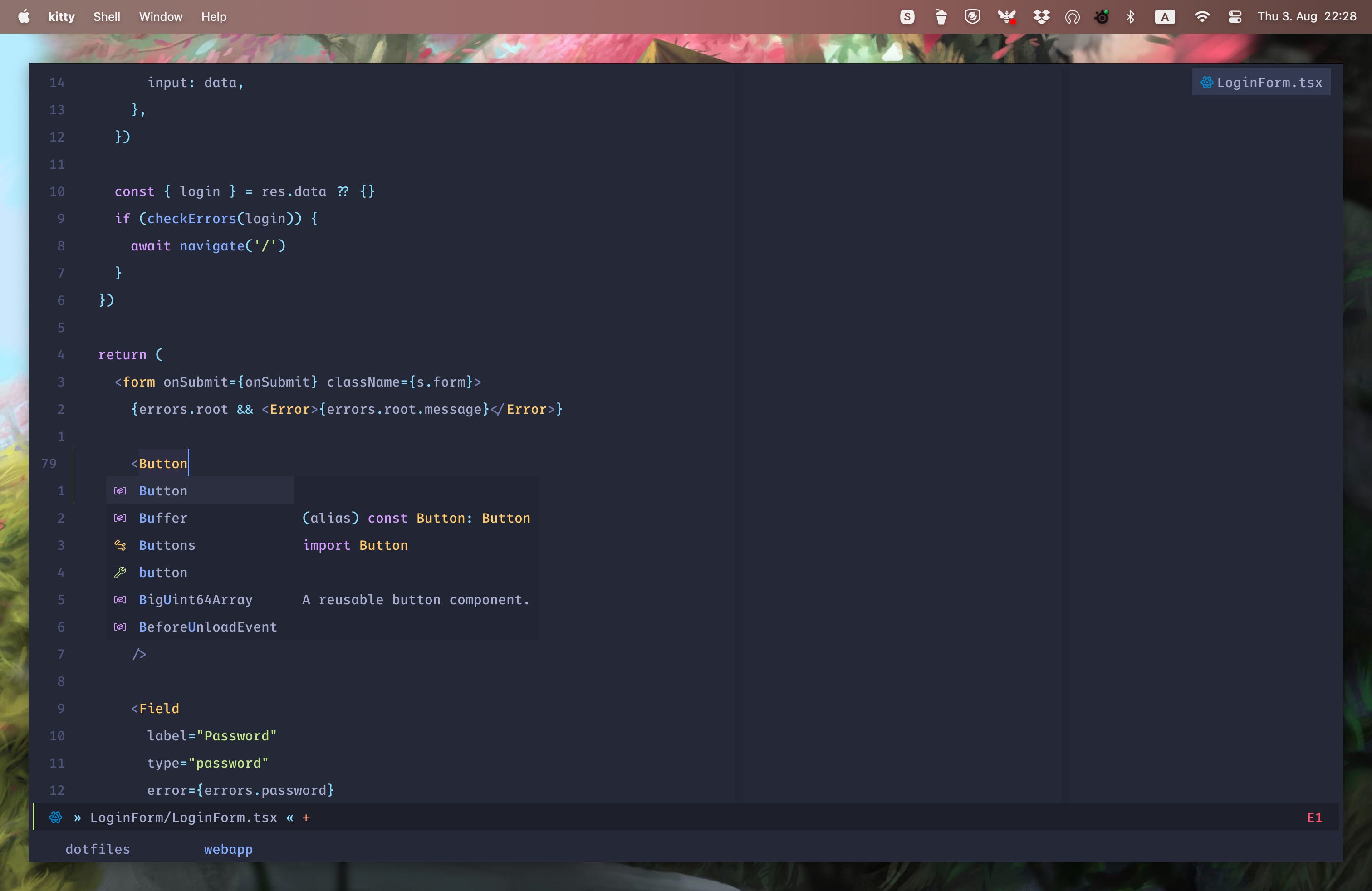Click the E1 error indicator in the statusline
This screenshot has height=891, width=1372.
click(1314, 817)
